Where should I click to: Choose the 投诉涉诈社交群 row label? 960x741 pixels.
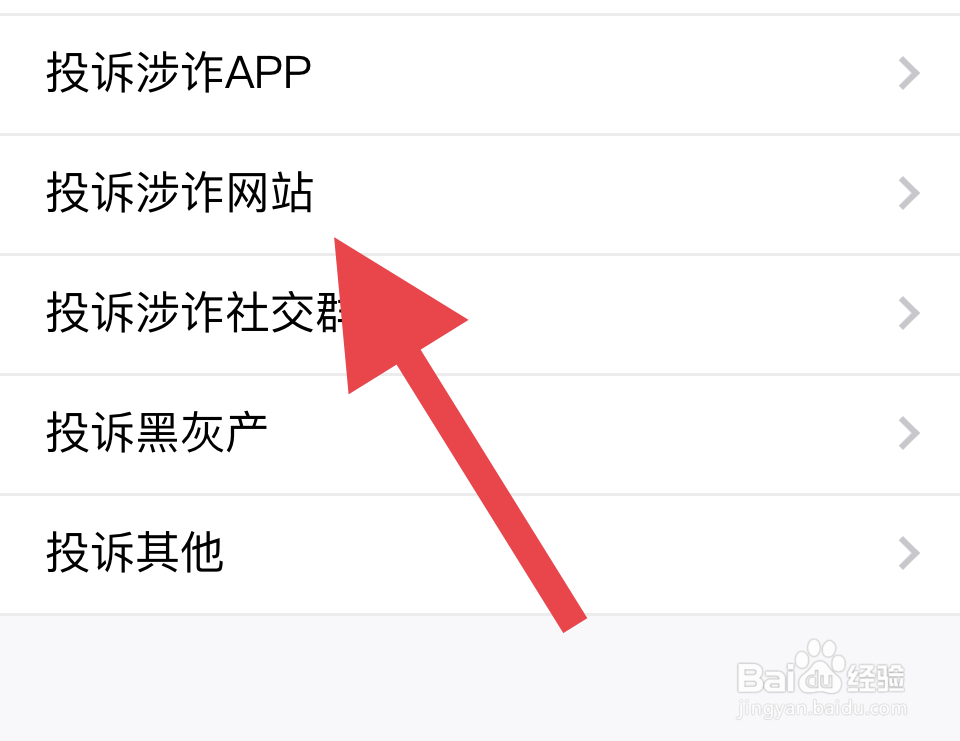click(197, 313)
